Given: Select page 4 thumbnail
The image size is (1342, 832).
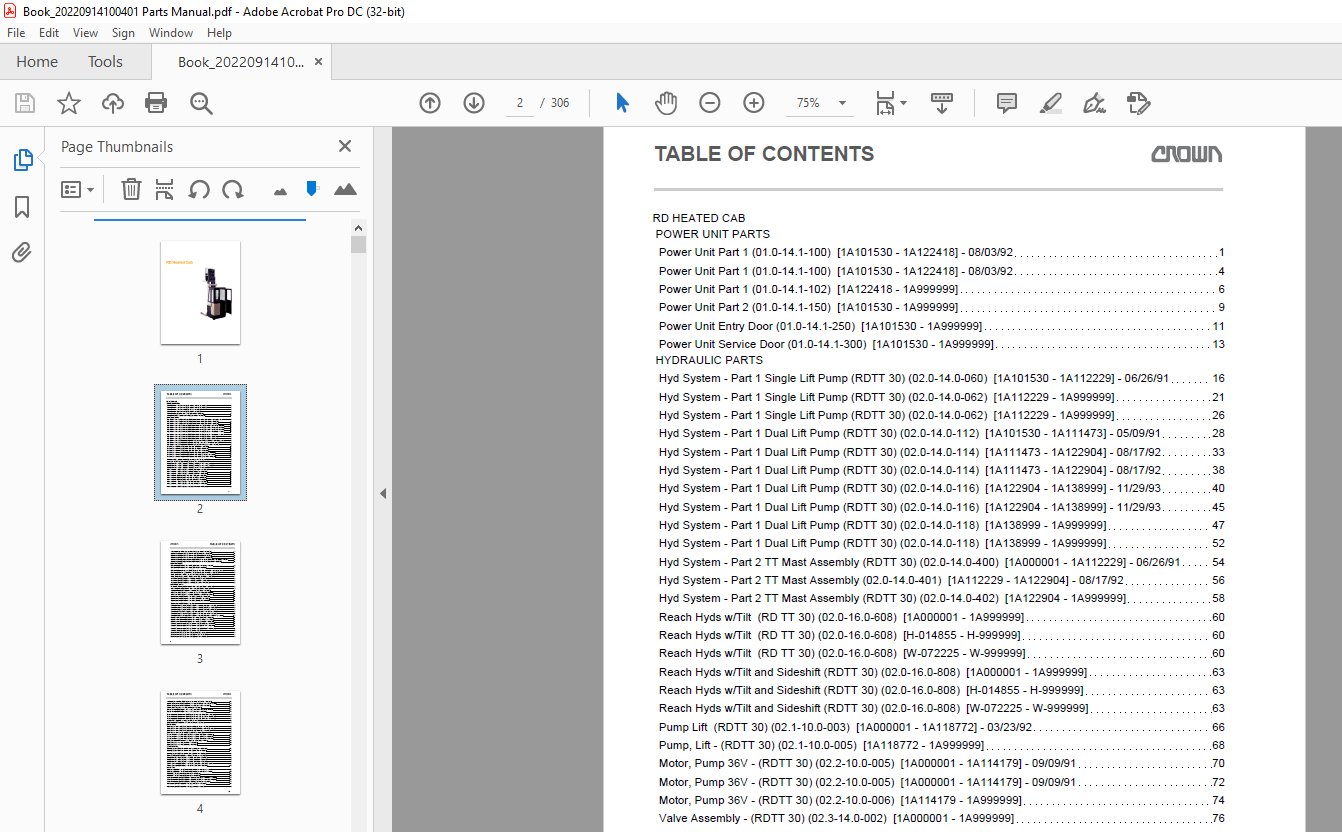Looking at the screenshot, I should click(x=200, y=742).
